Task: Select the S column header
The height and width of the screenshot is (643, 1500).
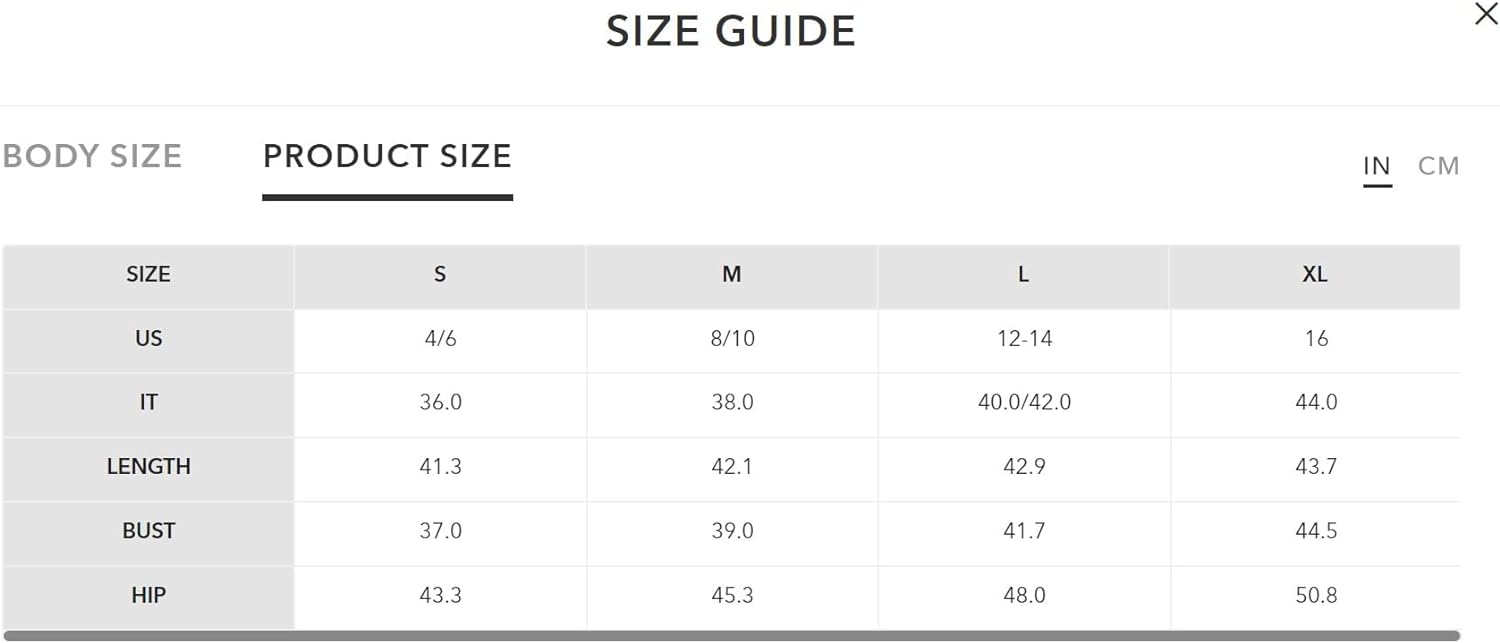Action: 440,275
